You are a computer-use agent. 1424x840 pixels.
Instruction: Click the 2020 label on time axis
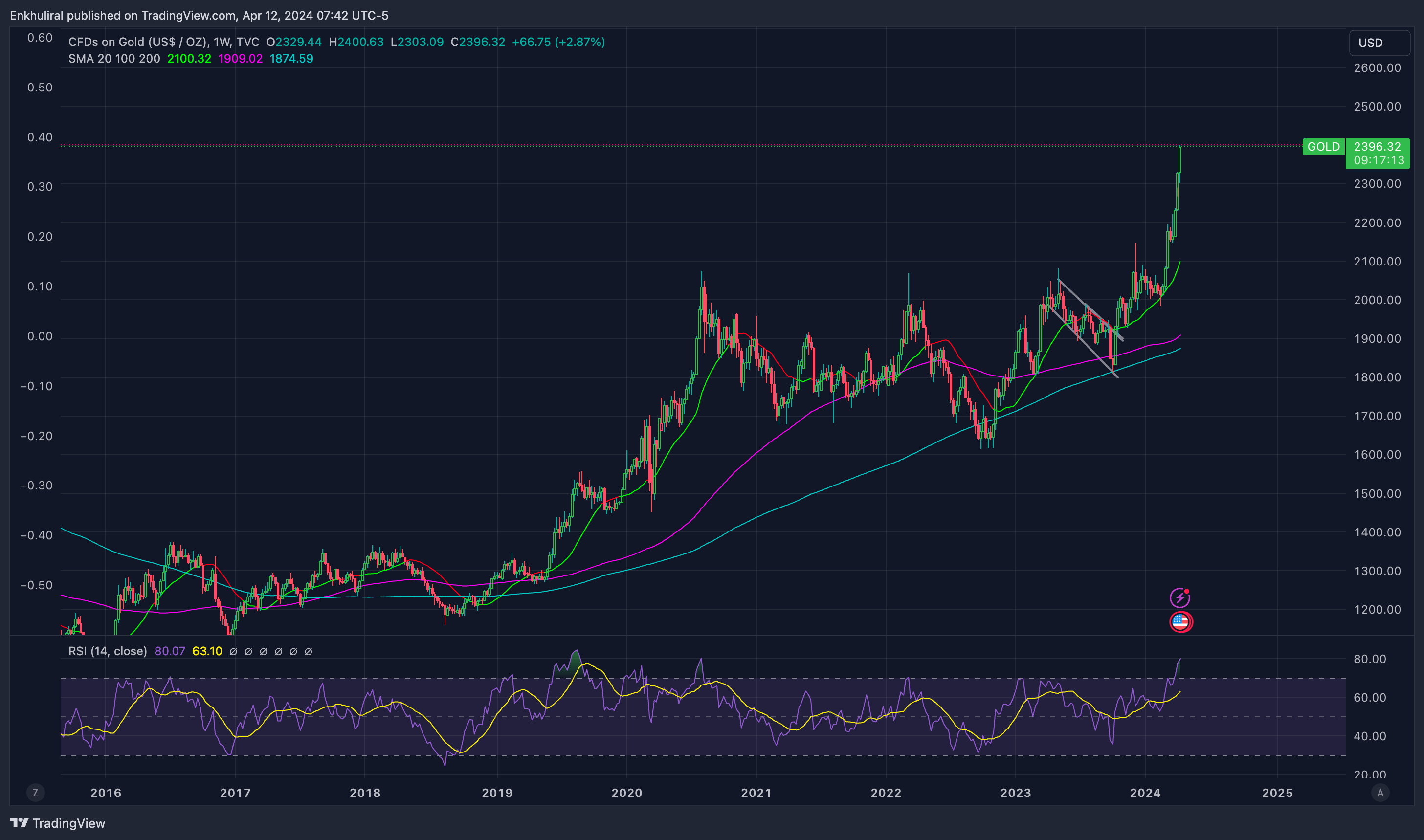pyautogui.click(x=626, y=793)
